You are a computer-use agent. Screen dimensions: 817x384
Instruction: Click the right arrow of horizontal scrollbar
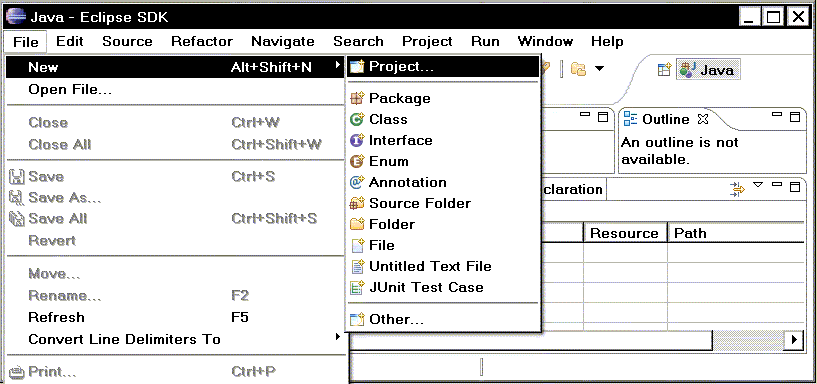point(794,340)
